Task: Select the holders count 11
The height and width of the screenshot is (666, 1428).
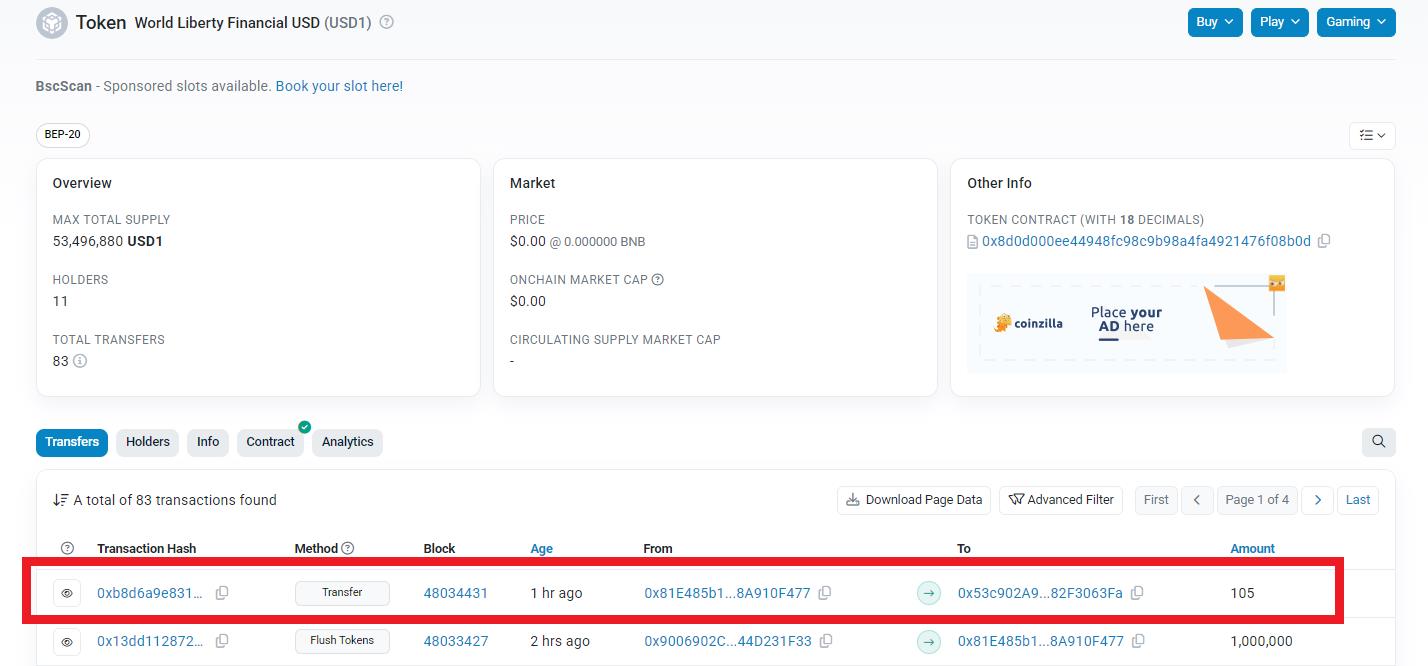Action: point(60,301)
